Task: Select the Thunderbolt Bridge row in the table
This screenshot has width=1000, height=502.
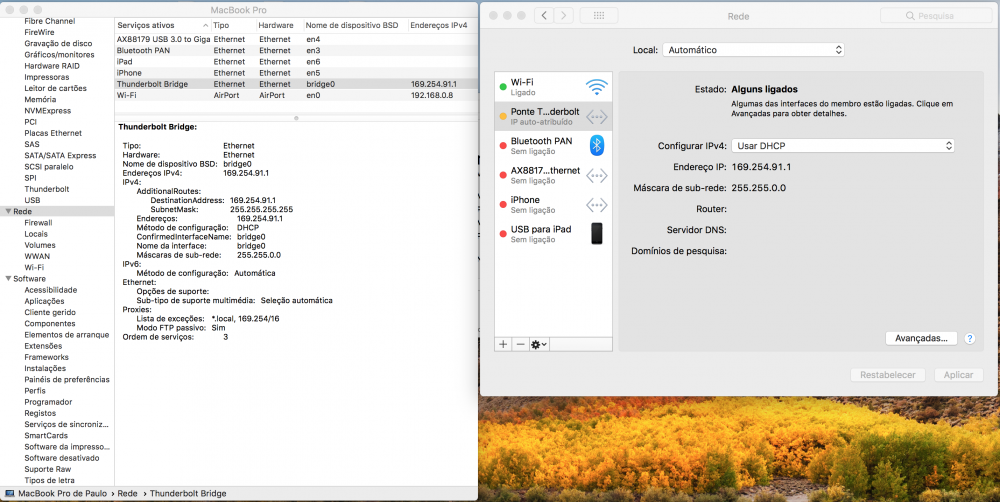Action: click(x=296, y=84)
